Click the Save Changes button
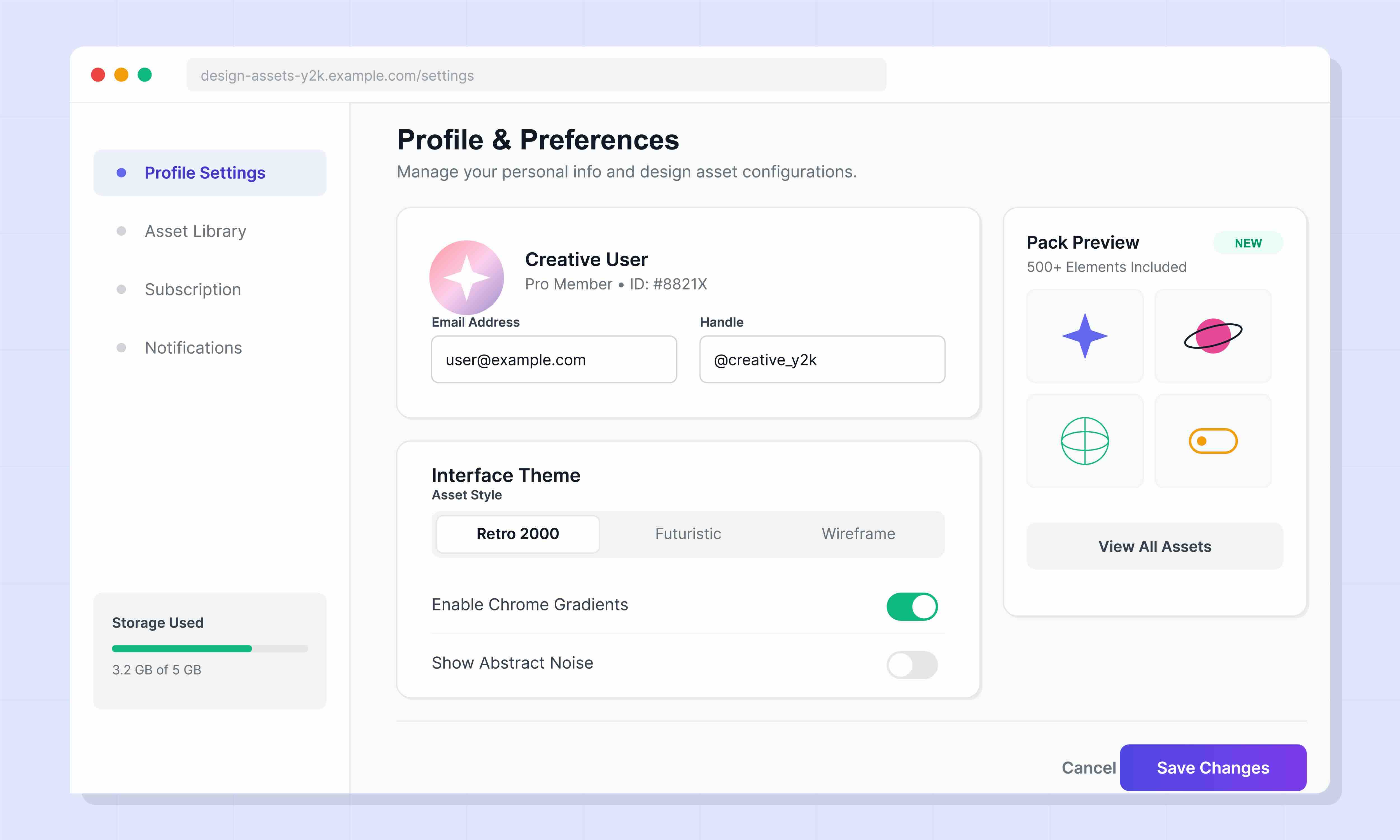This screenshot has width=1400, height=840. point(1213,767)
